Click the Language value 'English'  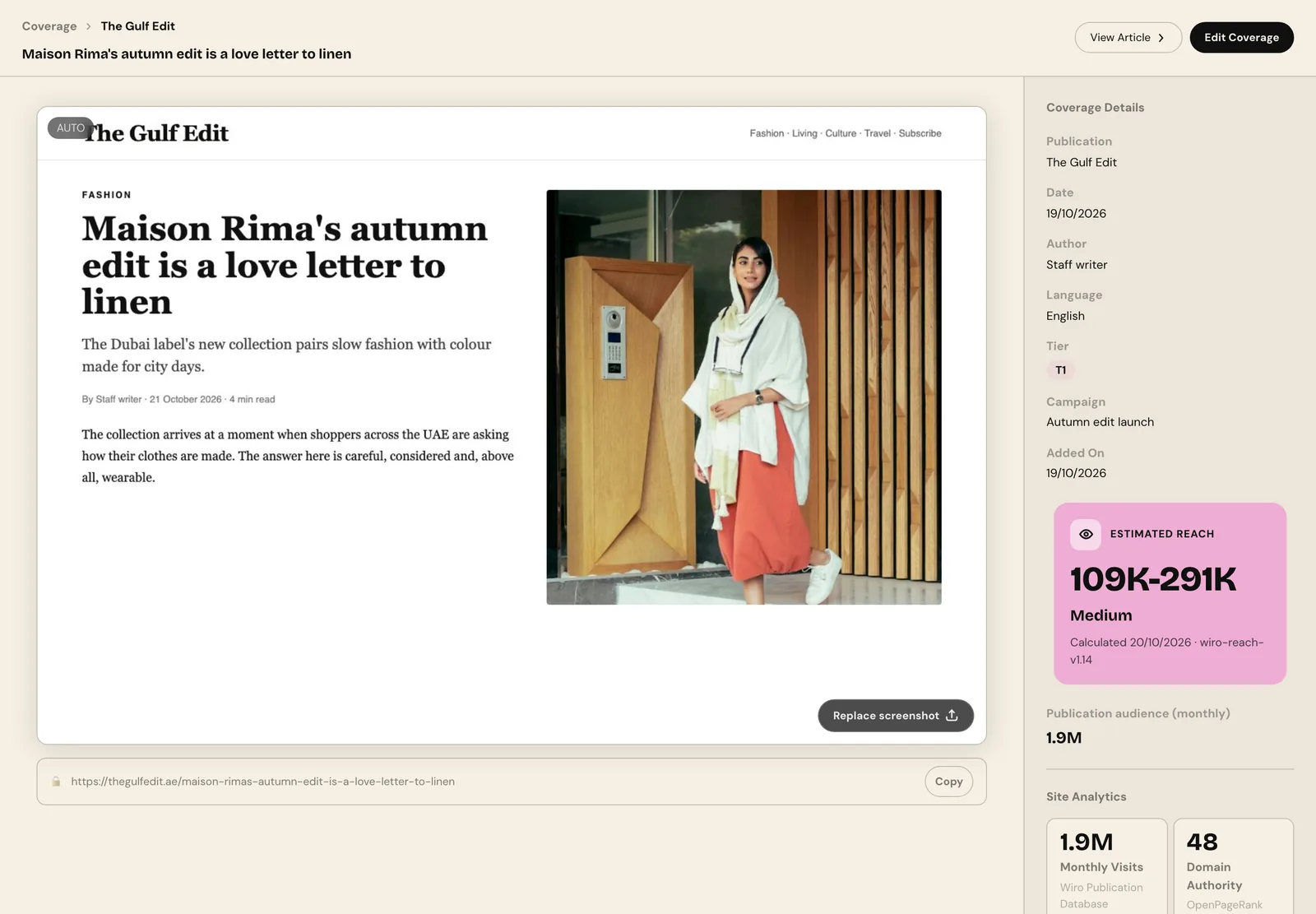click(x=1065, y=316)
